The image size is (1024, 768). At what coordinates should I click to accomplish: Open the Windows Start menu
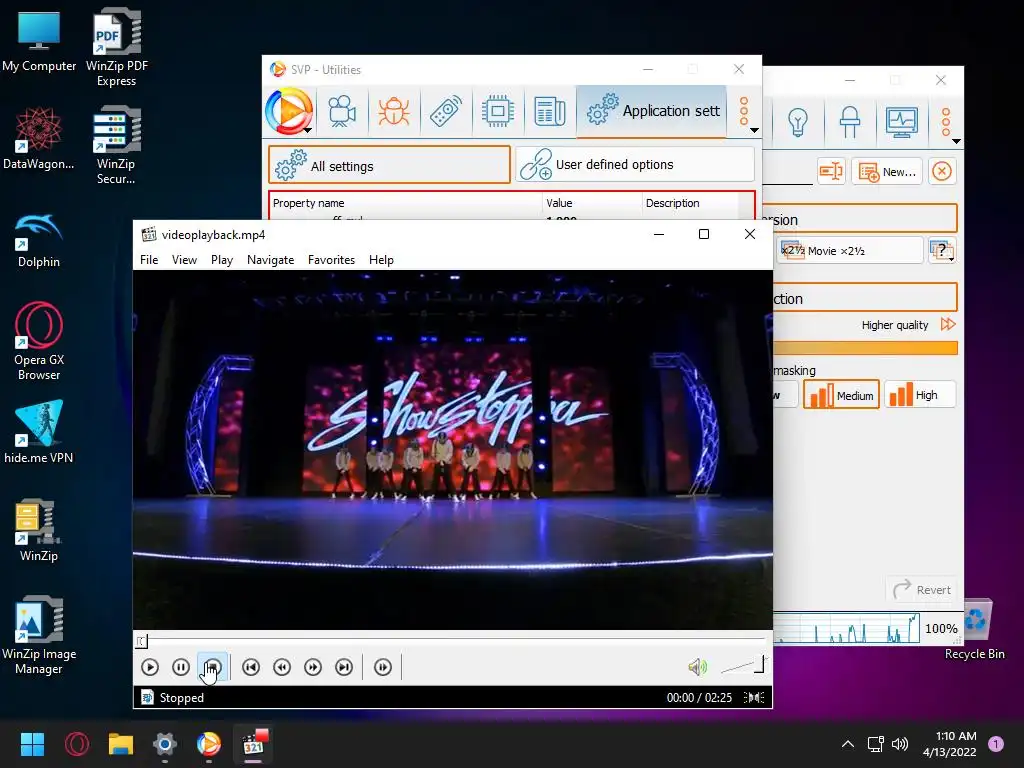tap(32, 744)
